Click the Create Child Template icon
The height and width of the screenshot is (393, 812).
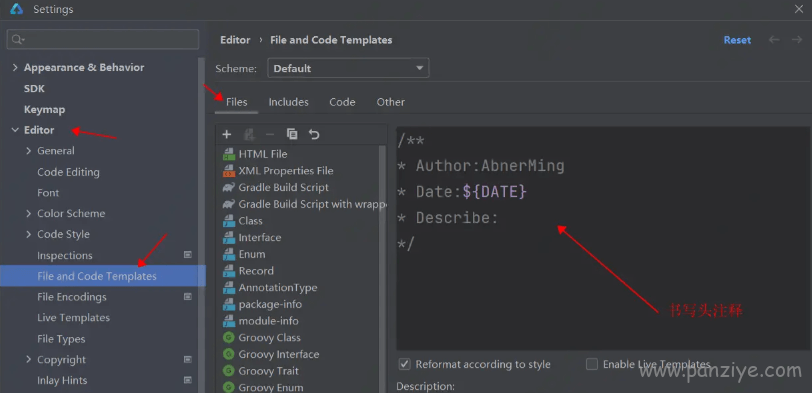249,135
